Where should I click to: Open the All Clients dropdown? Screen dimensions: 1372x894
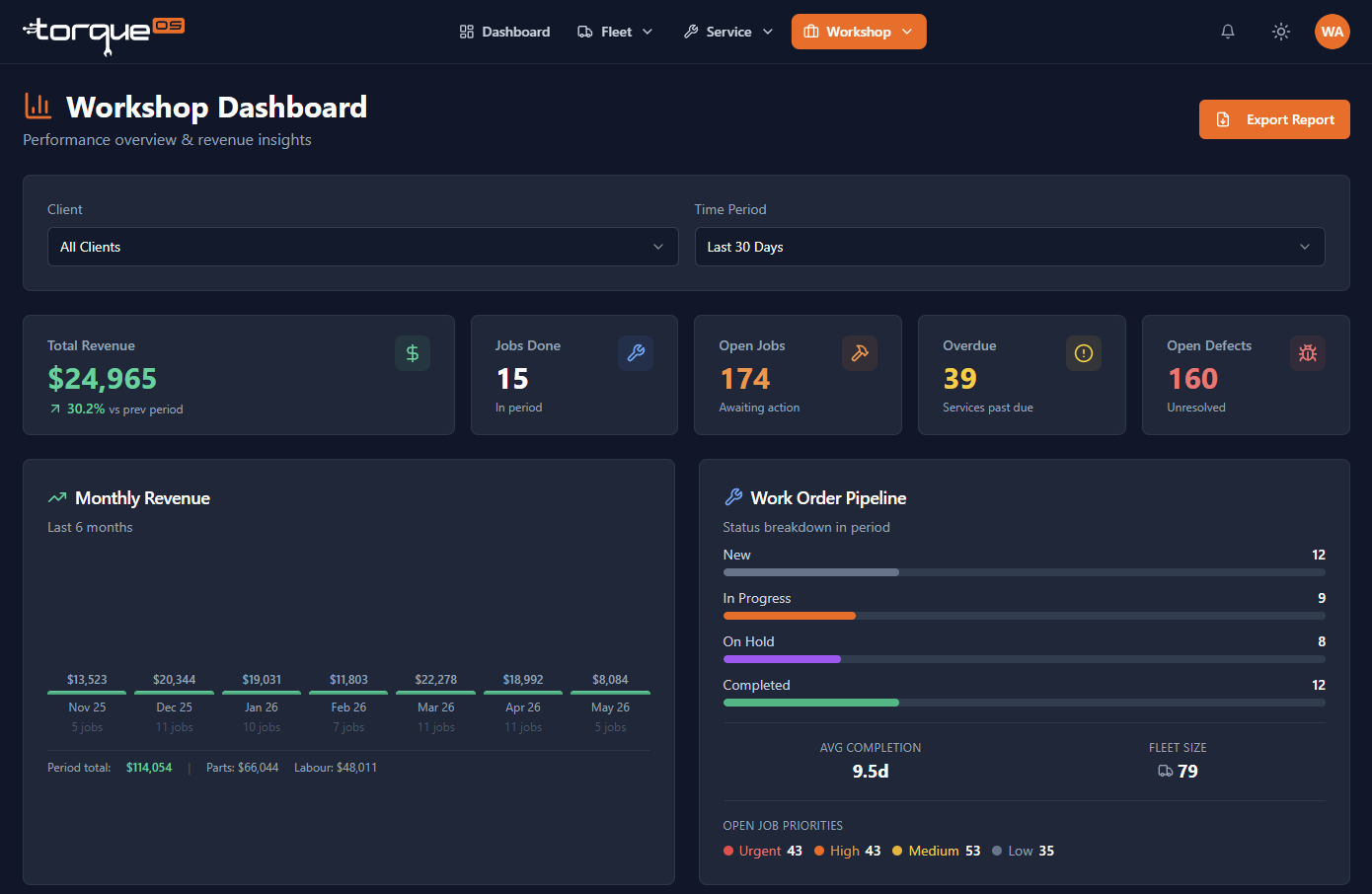[363, 247]
